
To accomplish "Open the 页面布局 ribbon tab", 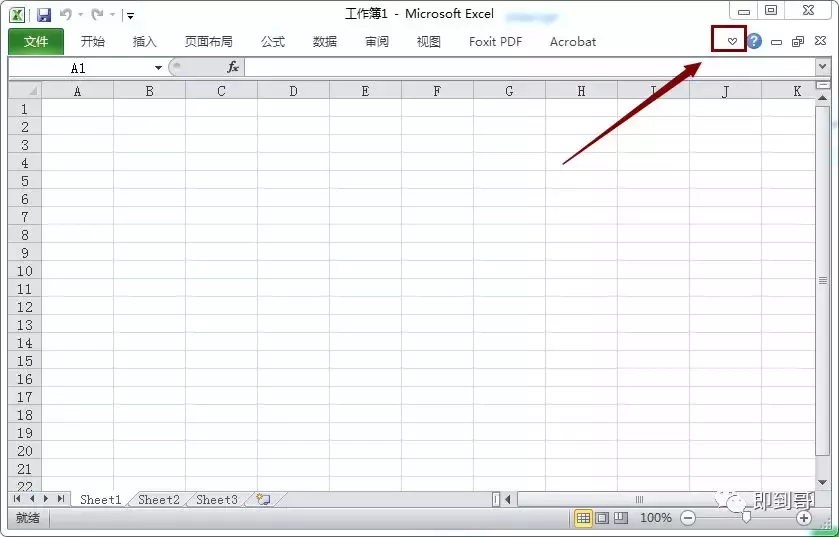I will point(209,42).
